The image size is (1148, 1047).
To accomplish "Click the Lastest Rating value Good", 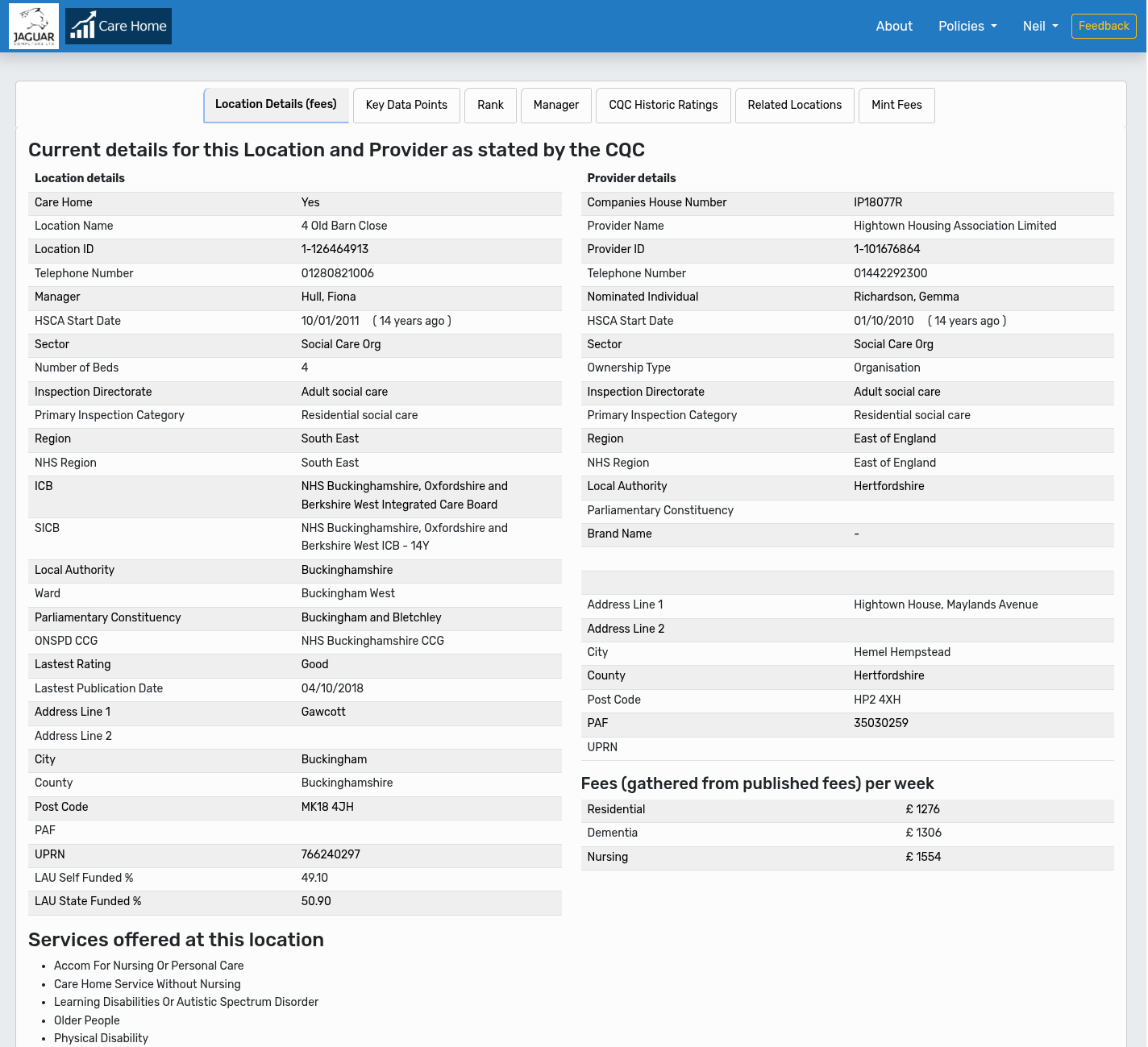I will (314, 664).
